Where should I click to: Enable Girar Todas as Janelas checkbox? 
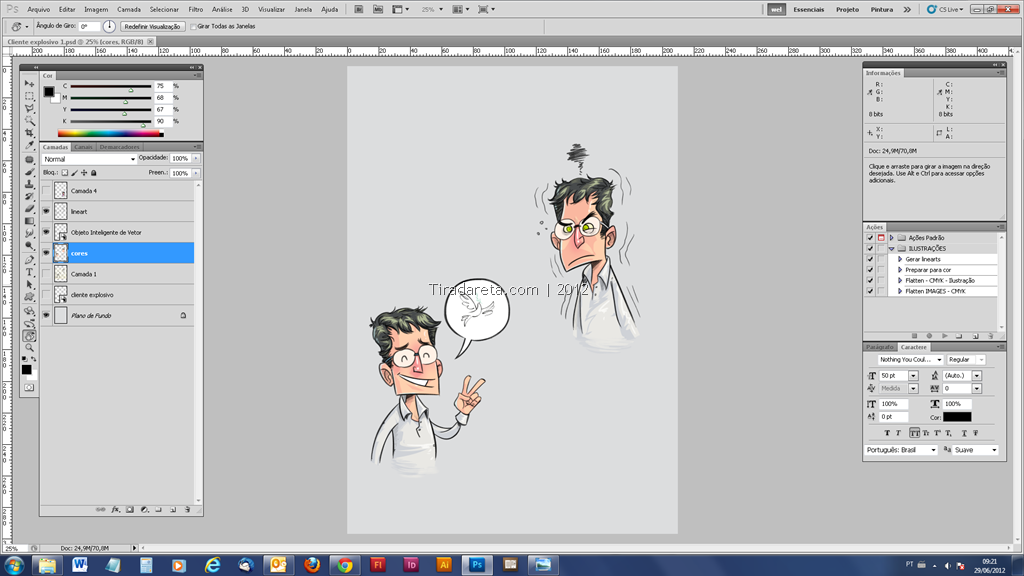[x=193, y=27]
